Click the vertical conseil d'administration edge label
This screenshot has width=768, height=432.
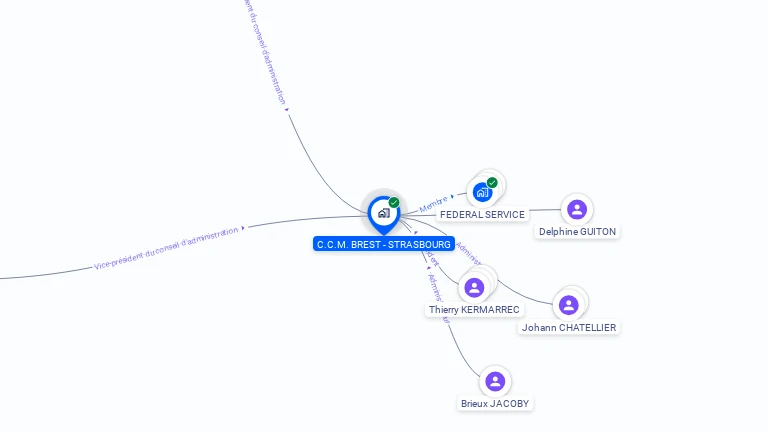tap(264, 52)
